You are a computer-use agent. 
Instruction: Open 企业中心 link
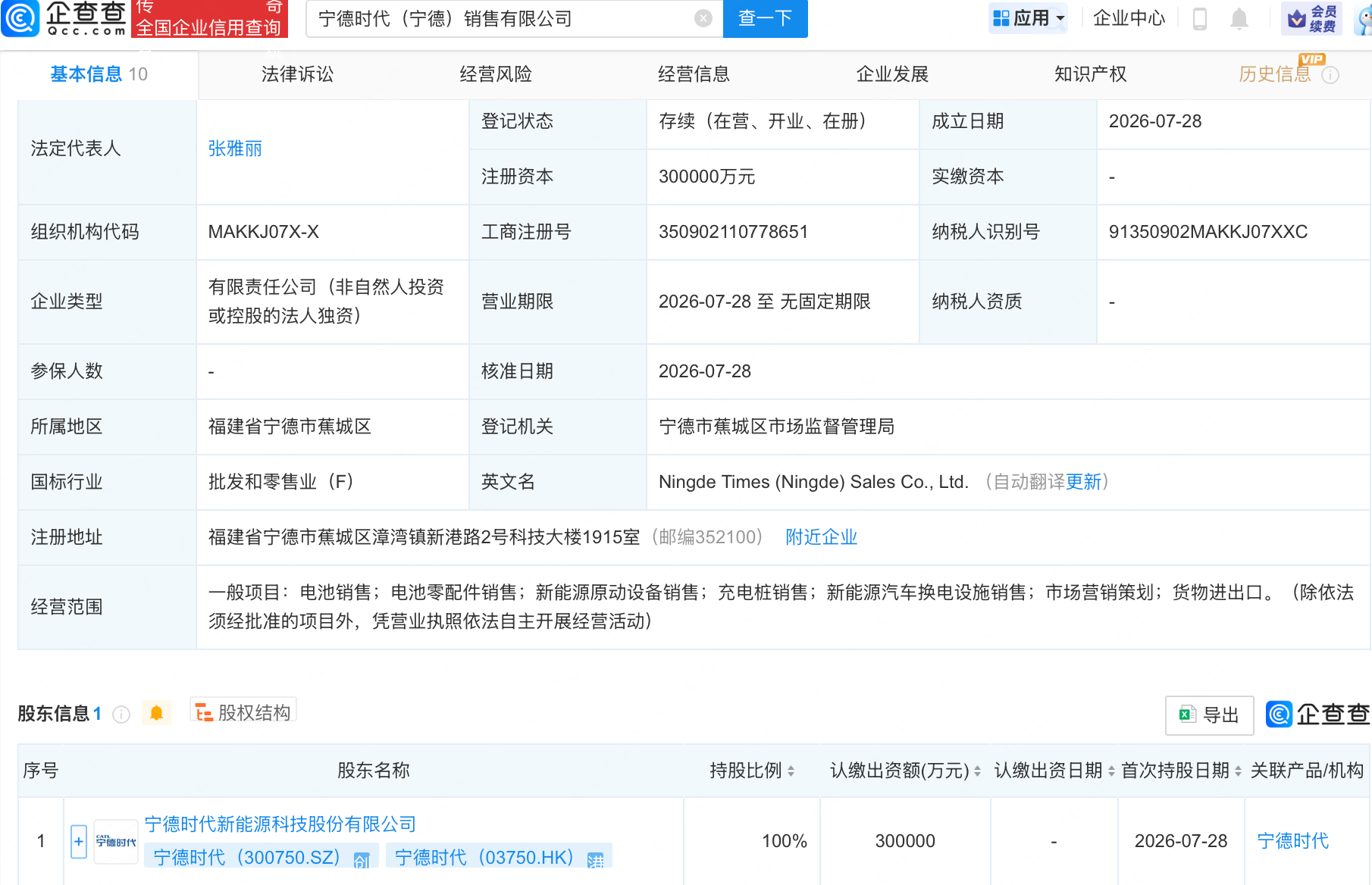coord(1129,18)
